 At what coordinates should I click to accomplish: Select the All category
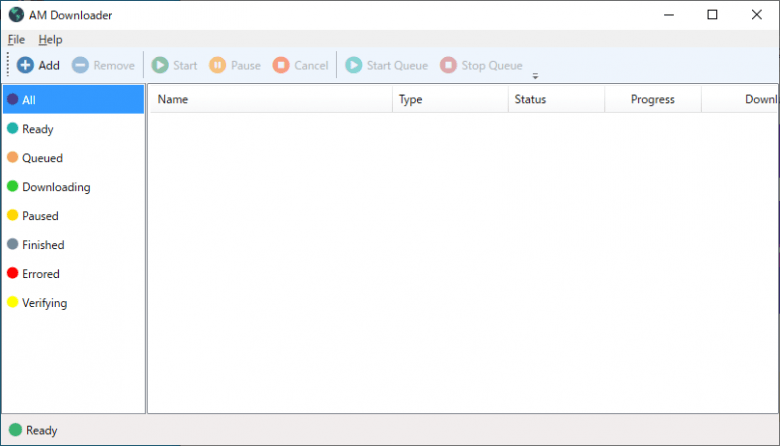[x=74, y=99]
